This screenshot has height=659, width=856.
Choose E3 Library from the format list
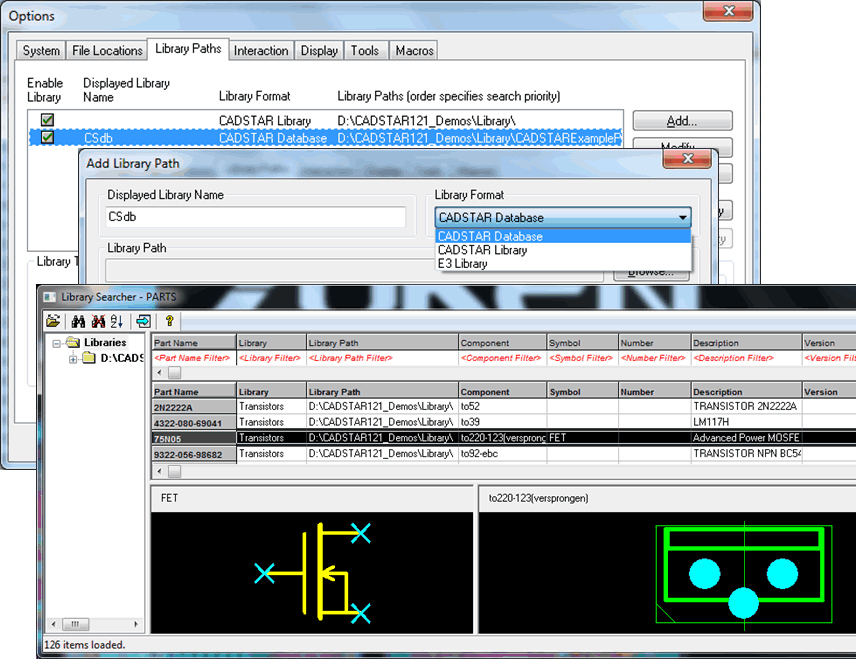(x=563, y=264)
